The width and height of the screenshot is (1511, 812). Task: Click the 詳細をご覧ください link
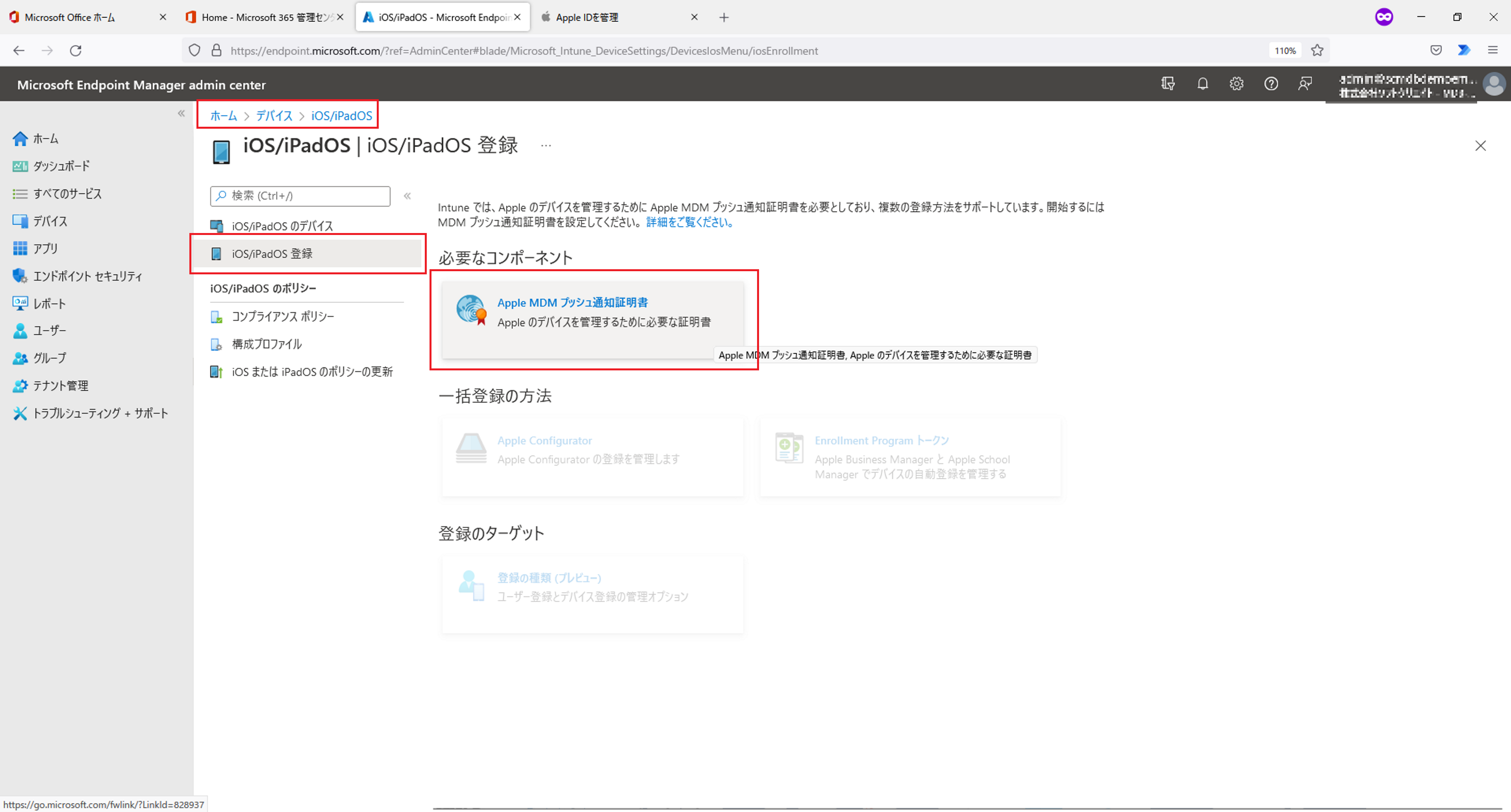click(689, 222)
